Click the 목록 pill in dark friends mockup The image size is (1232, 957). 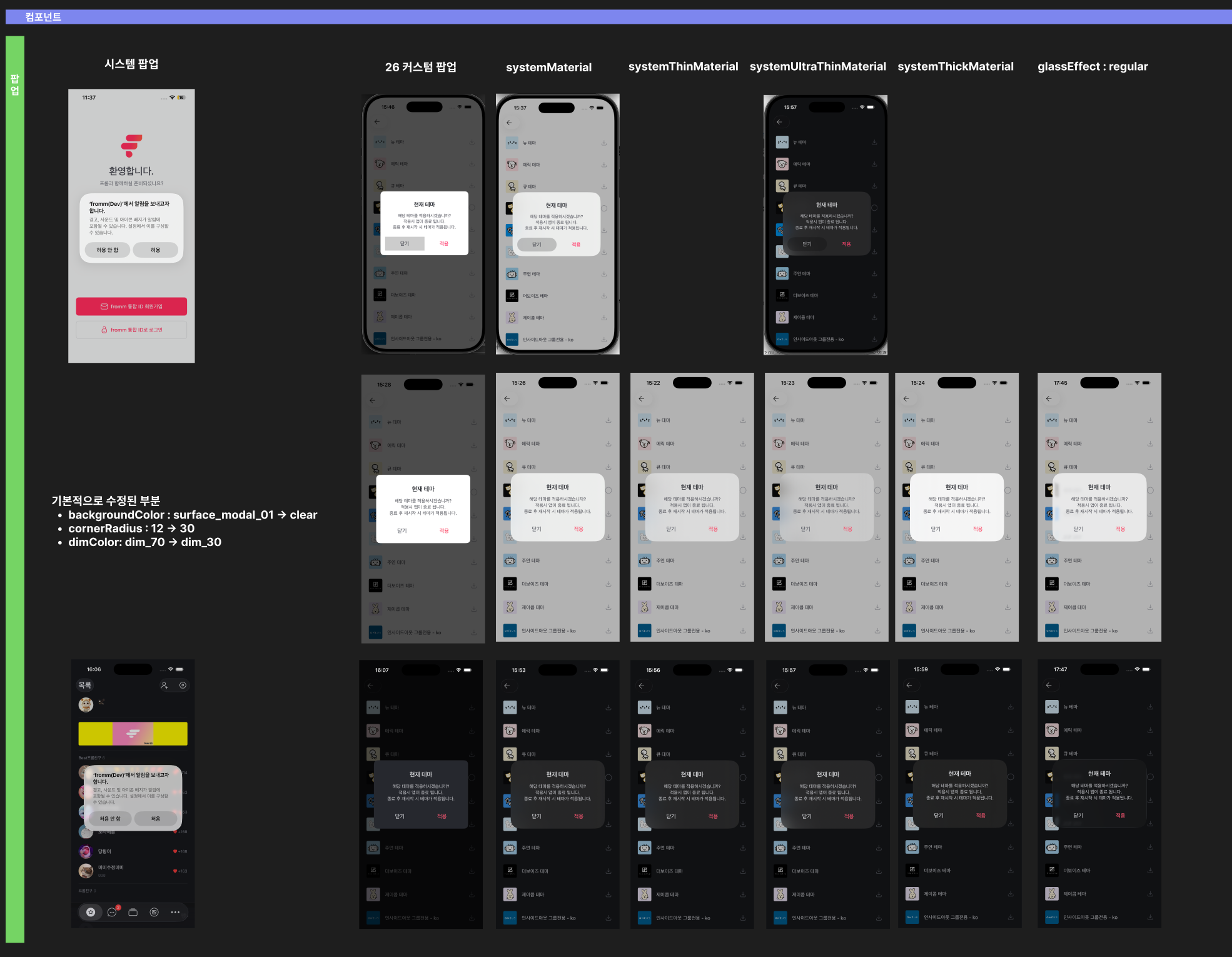pyautogui.click(x=85, y=686)
